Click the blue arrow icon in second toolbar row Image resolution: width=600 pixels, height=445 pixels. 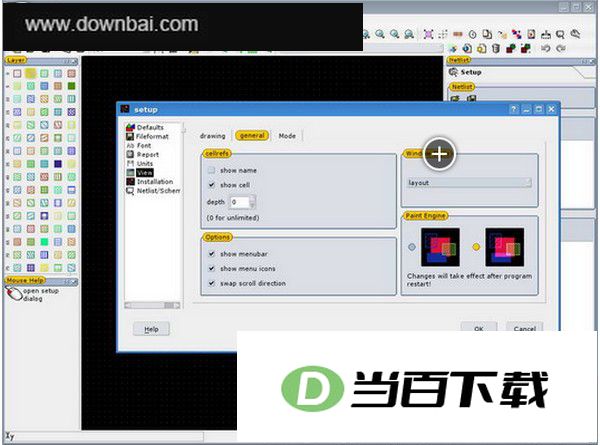pyautogui.click(x=453, y=49)
